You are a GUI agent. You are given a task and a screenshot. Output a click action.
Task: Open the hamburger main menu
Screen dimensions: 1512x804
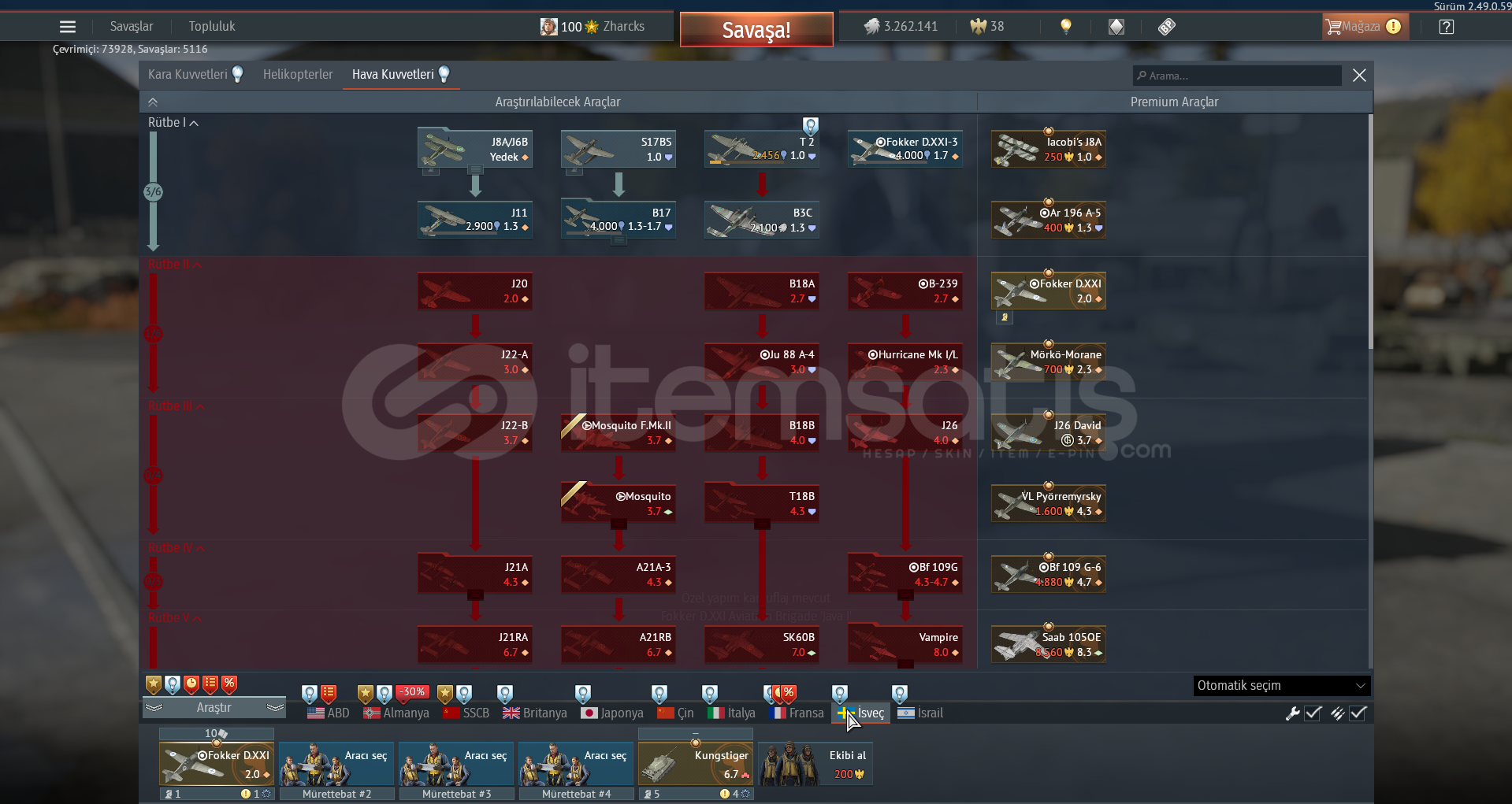[68, 27]
